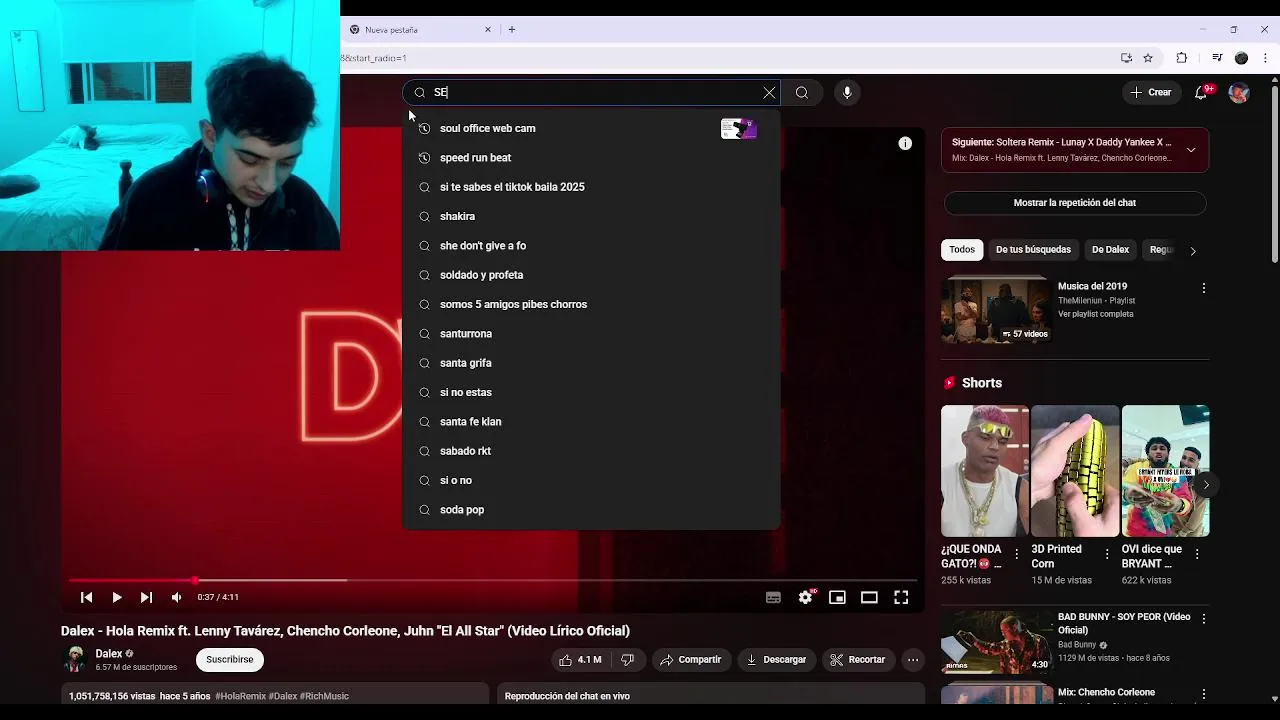
Task: Select suggestion speed run beat
Action: click(x=591, y=158)
